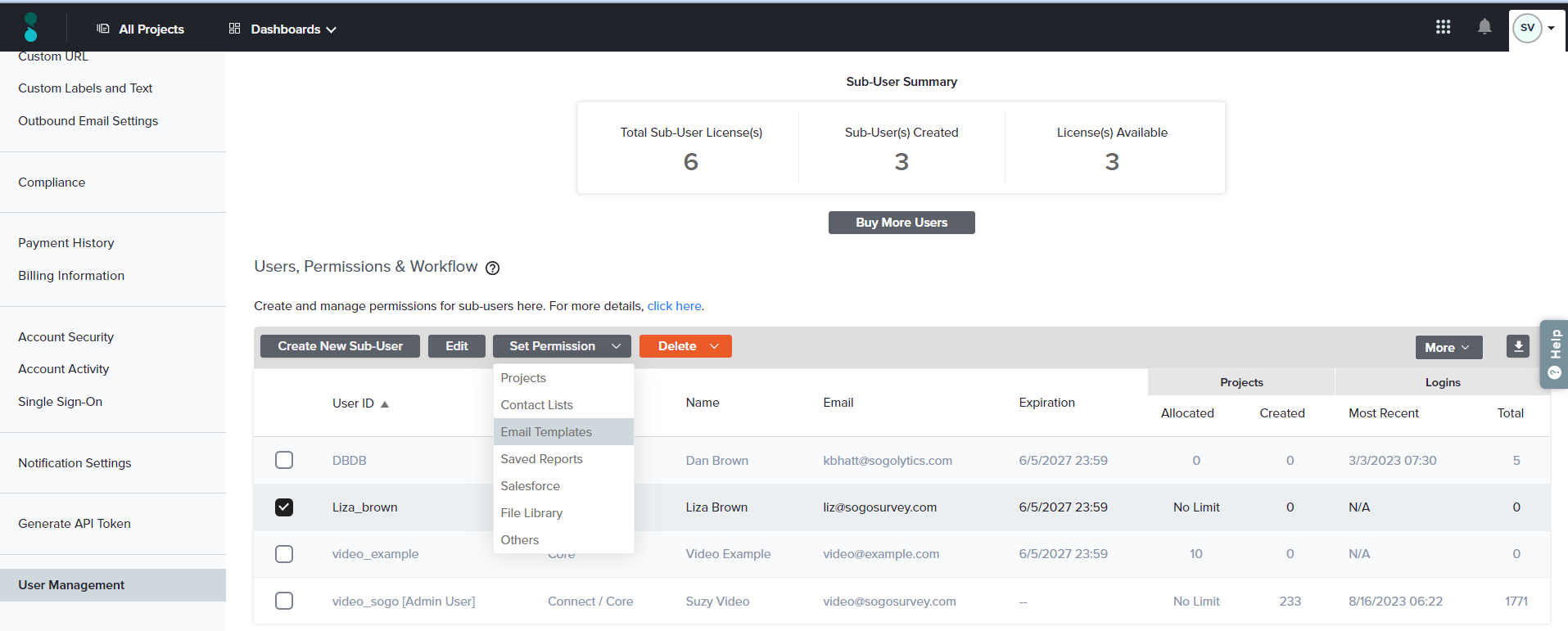This screenshot has width=1568, height=631.
Task: Open Account Security in sidebar
Action: click(66, 337)
